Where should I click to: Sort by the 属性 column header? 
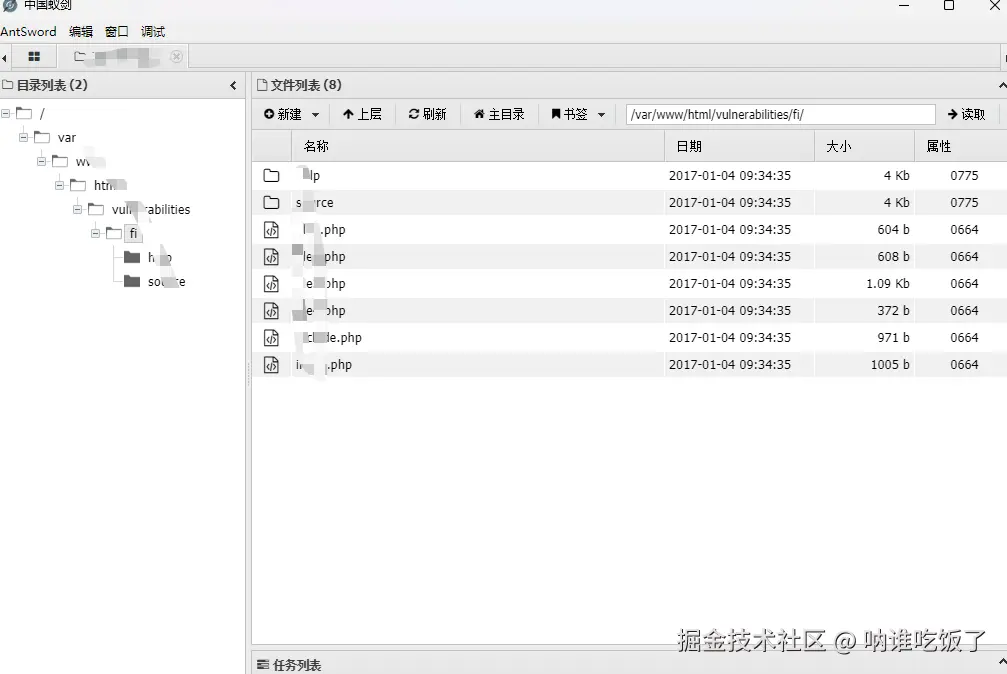click(x=961, y=146)
